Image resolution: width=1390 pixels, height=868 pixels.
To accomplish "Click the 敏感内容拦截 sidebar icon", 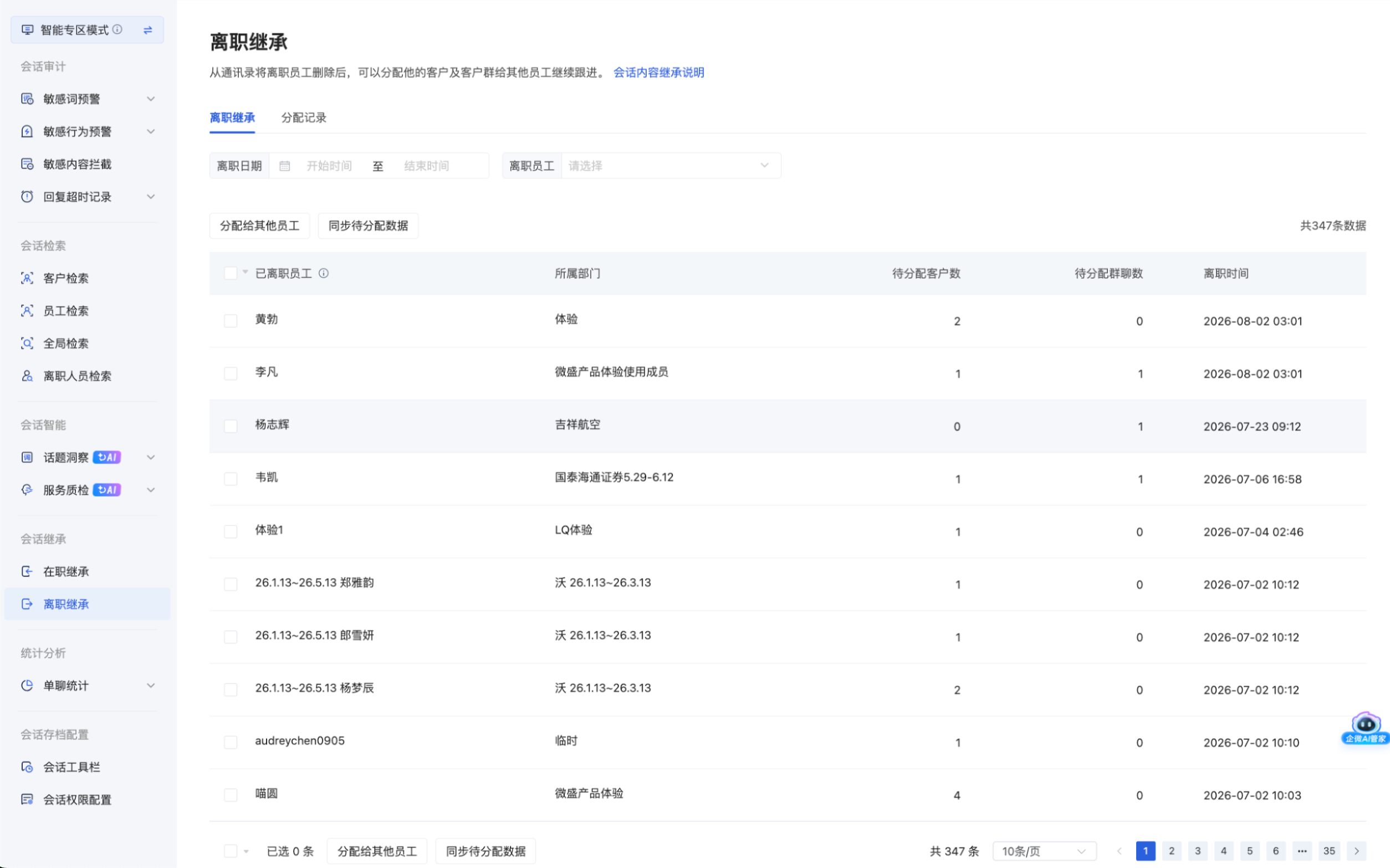I will [27, 164].
